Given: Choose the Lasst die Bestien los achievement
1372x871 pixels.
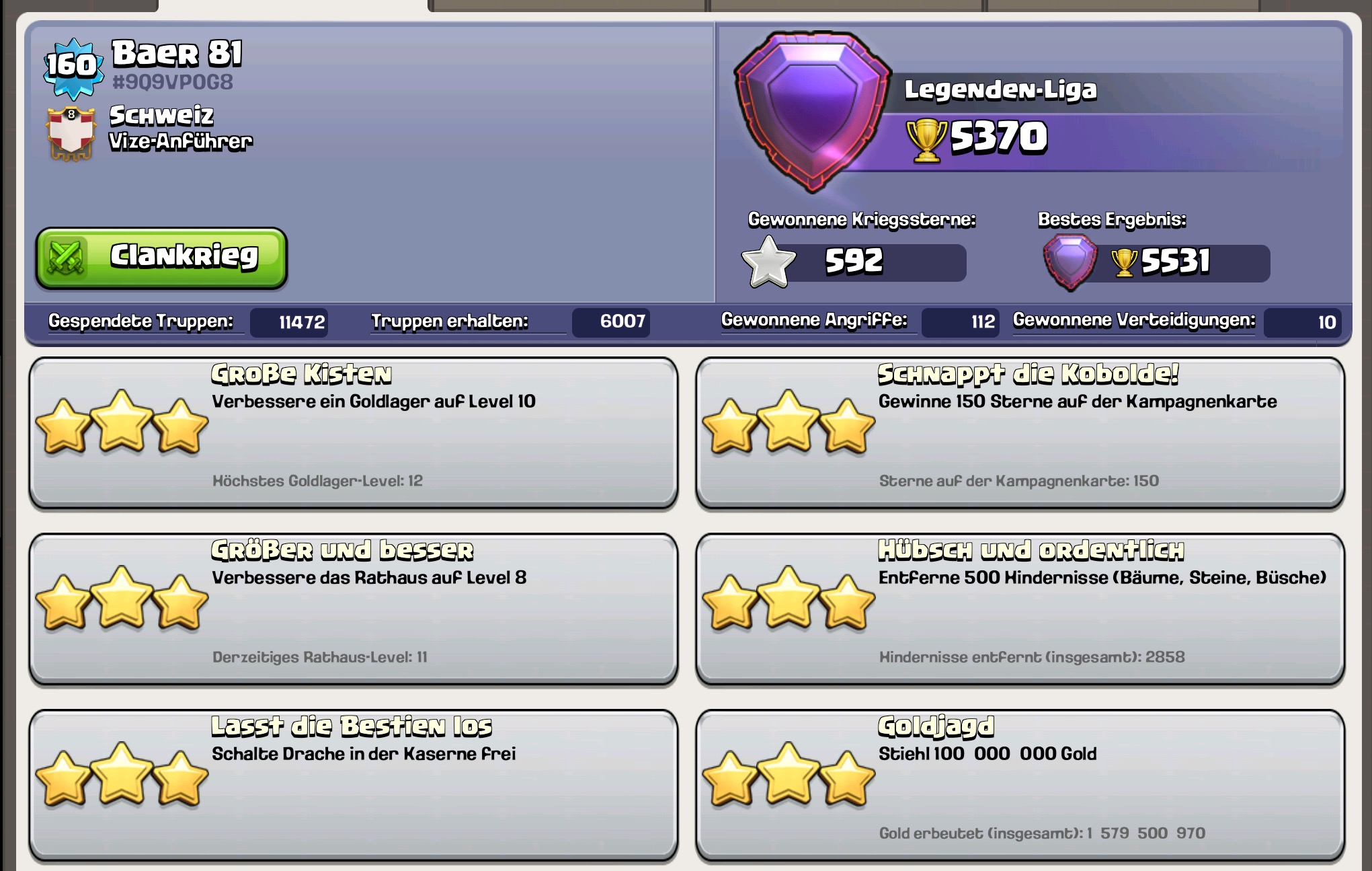Looking at the screenshot, I should [354, 786].
